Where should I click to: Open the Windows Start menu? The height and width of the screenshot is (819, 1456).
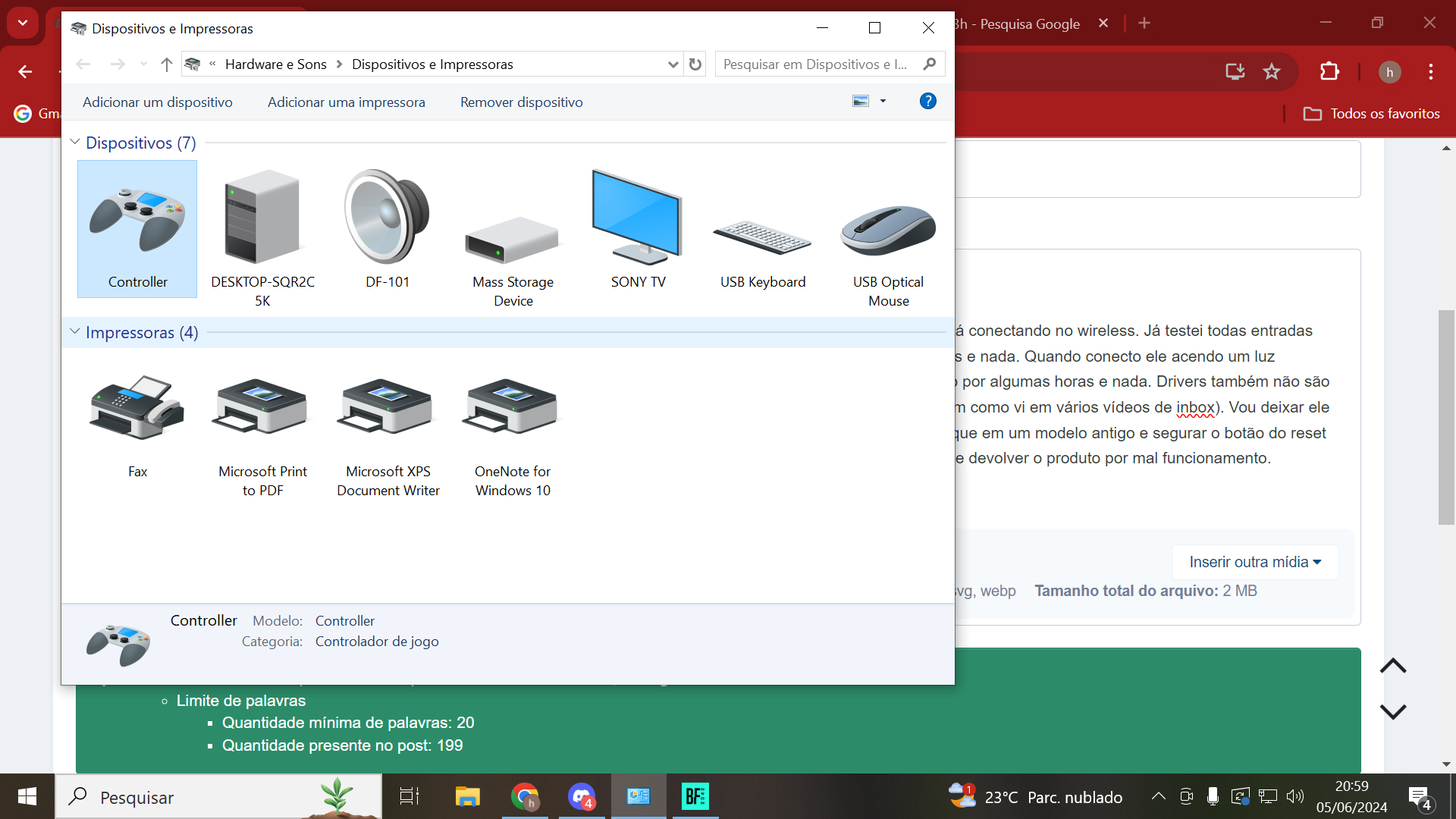(27, 796)
